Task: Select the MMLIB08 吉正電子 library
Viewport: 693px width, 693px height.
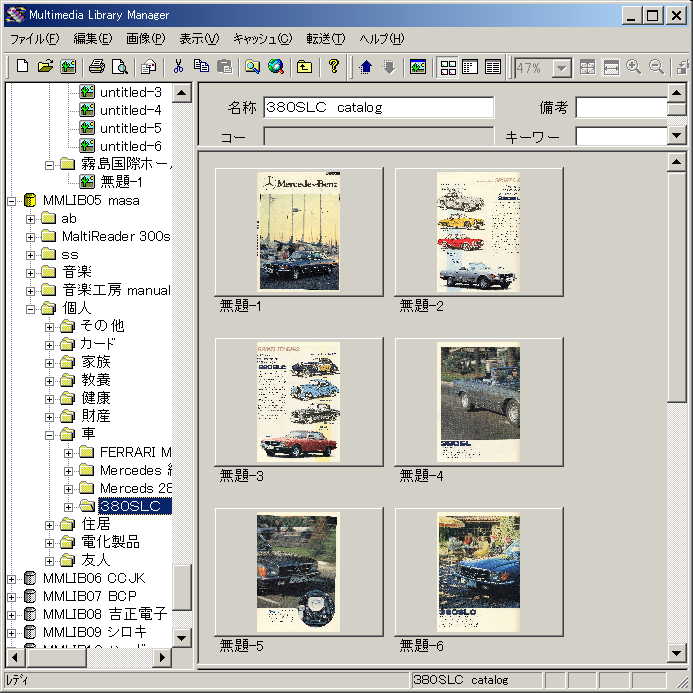Action: pos(105,614)
